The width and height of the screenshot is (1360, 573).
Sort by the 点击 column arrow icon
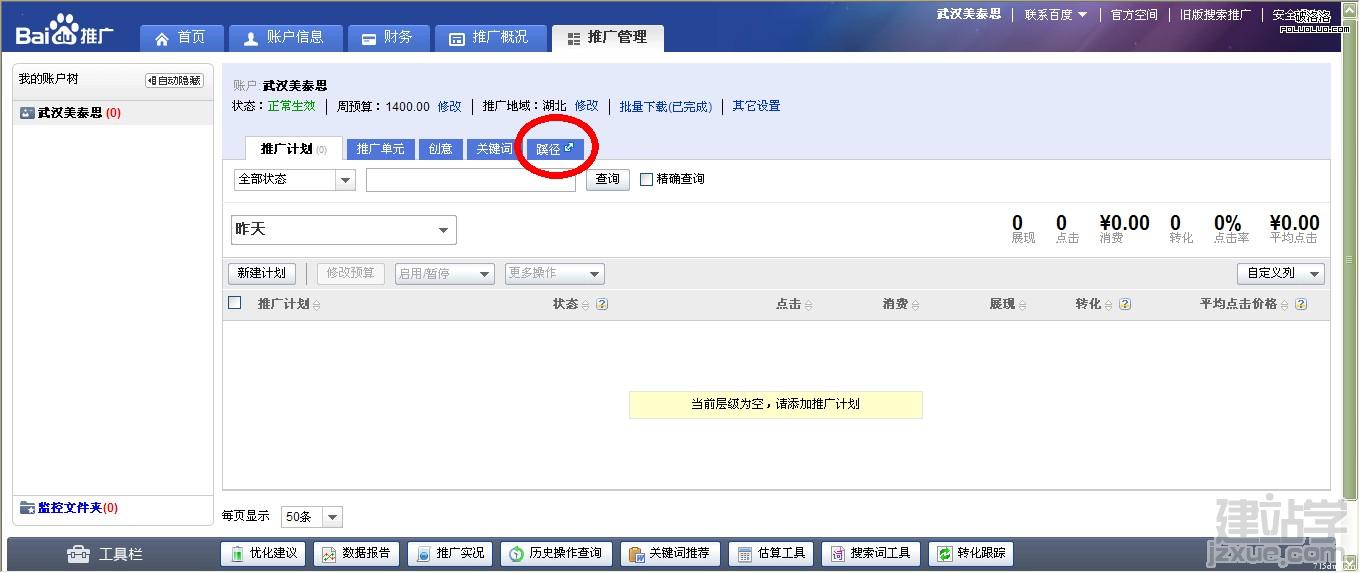click(x=809, y=305)
